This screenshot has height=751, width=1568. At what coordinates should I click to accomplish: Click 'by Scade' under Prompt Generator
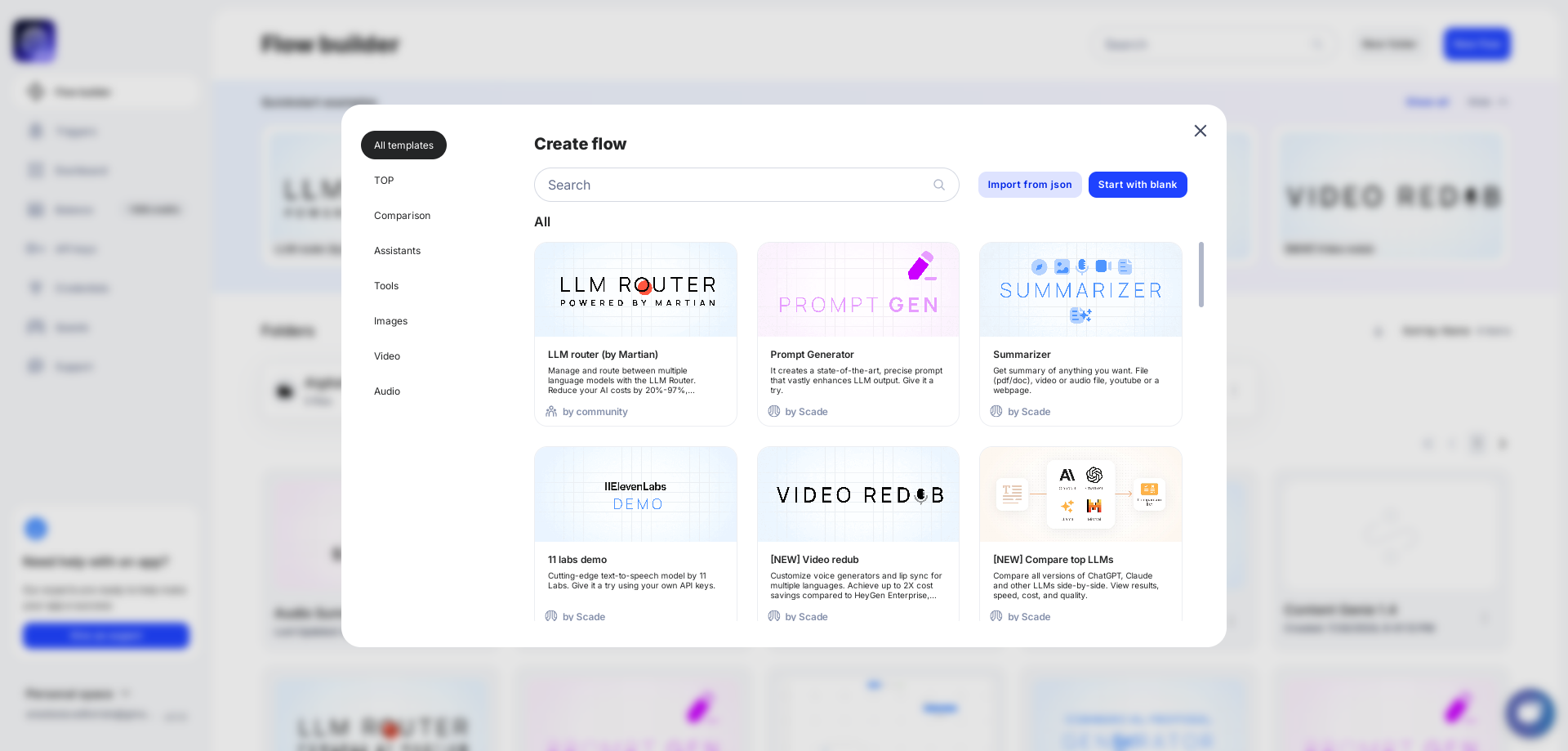[806, 412]
